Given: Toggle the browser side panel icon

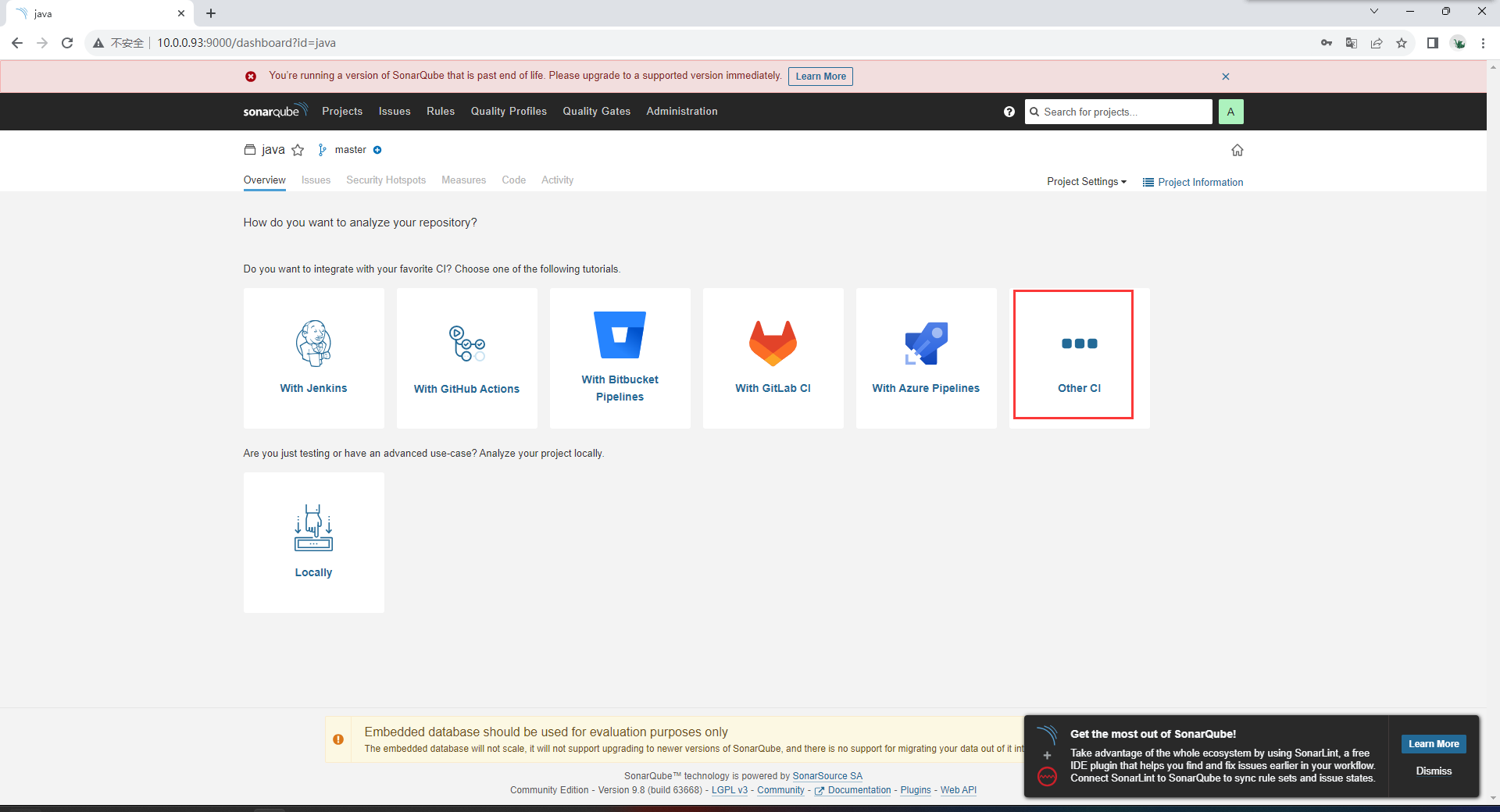Looking at the screenshot, I should point(1433,43).
